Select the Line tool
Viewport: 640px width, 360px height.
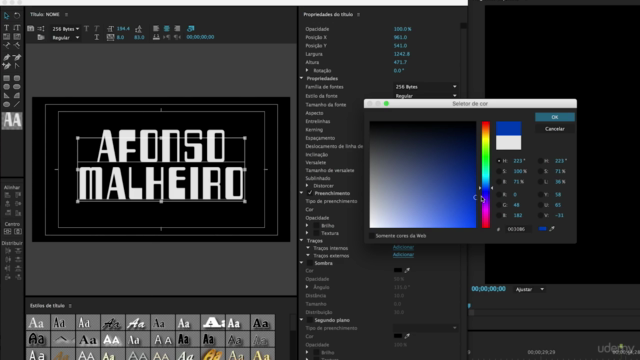[x=17, y=104]
